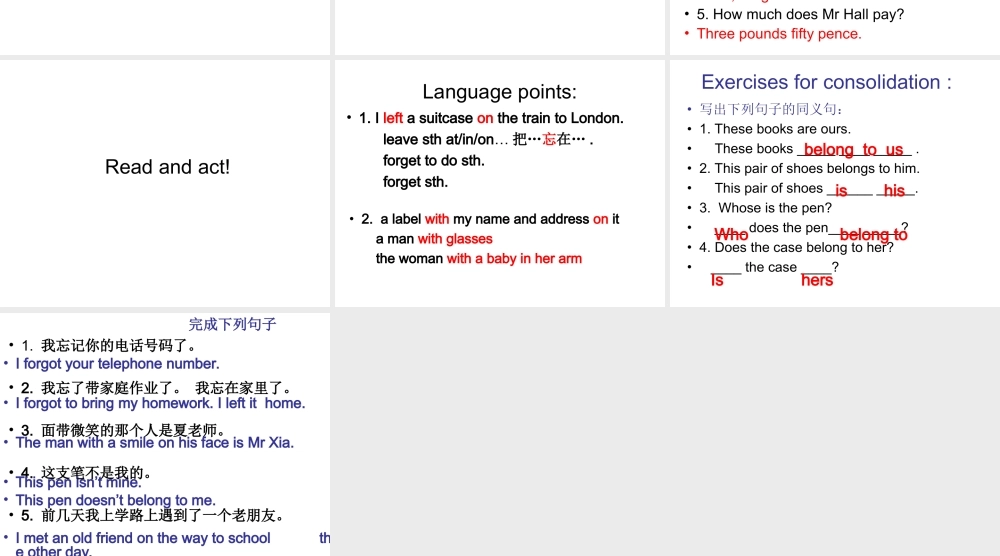Click the phrase 'a man with glasses'
Image resolution: width=1000 pixels, height=556 pixels.
[x=434, y=238]
